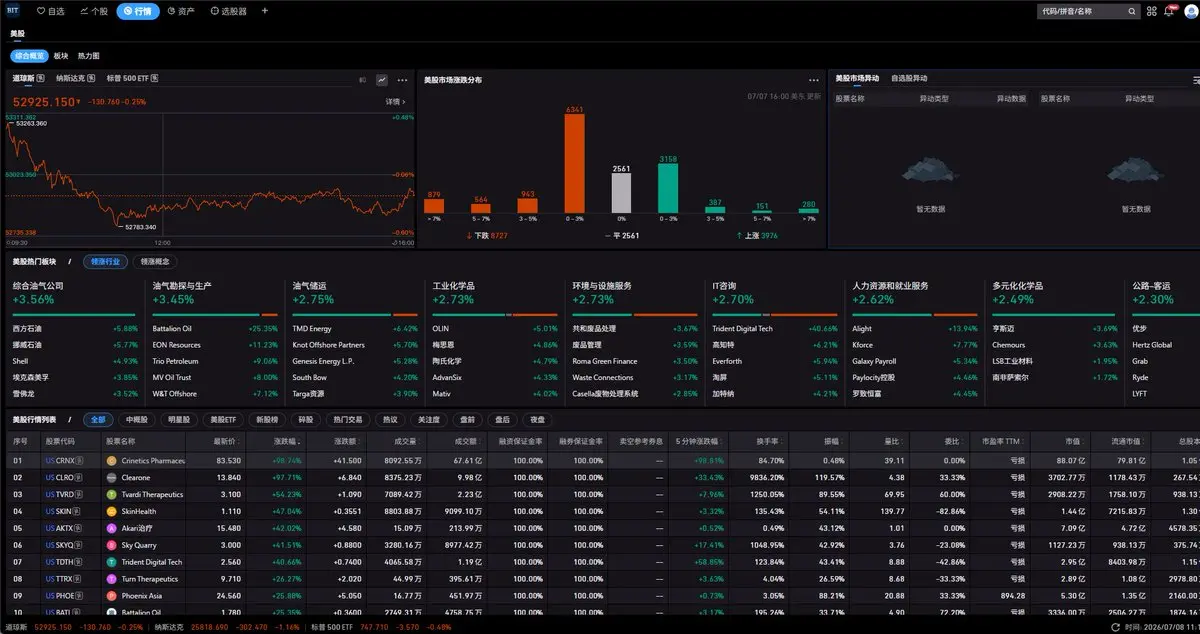Select the 纳斯达克 index tab
Screen dimensions: 1200x634
tap(70, 78)
